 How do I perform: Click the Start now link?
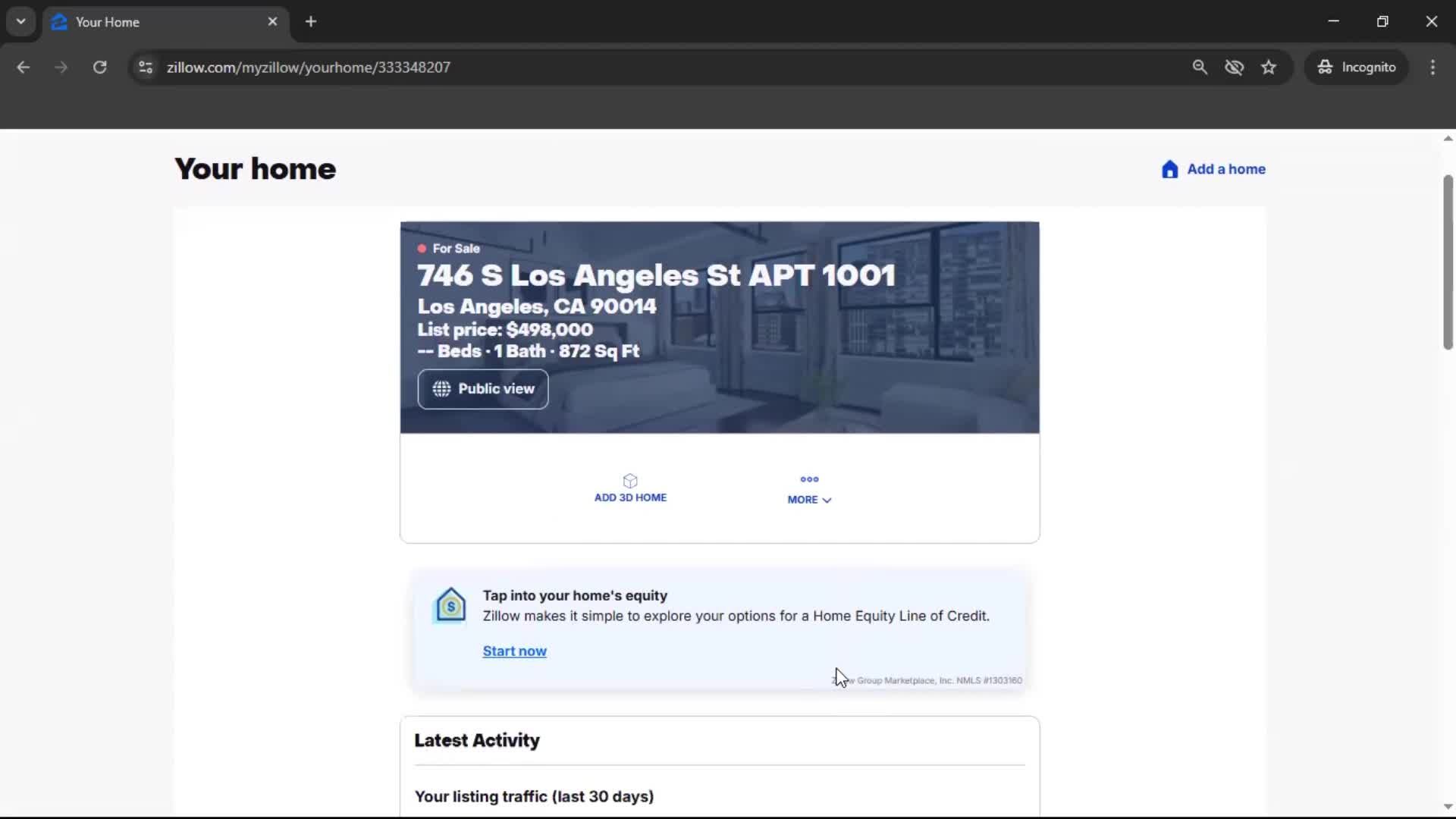pos(515,651)
